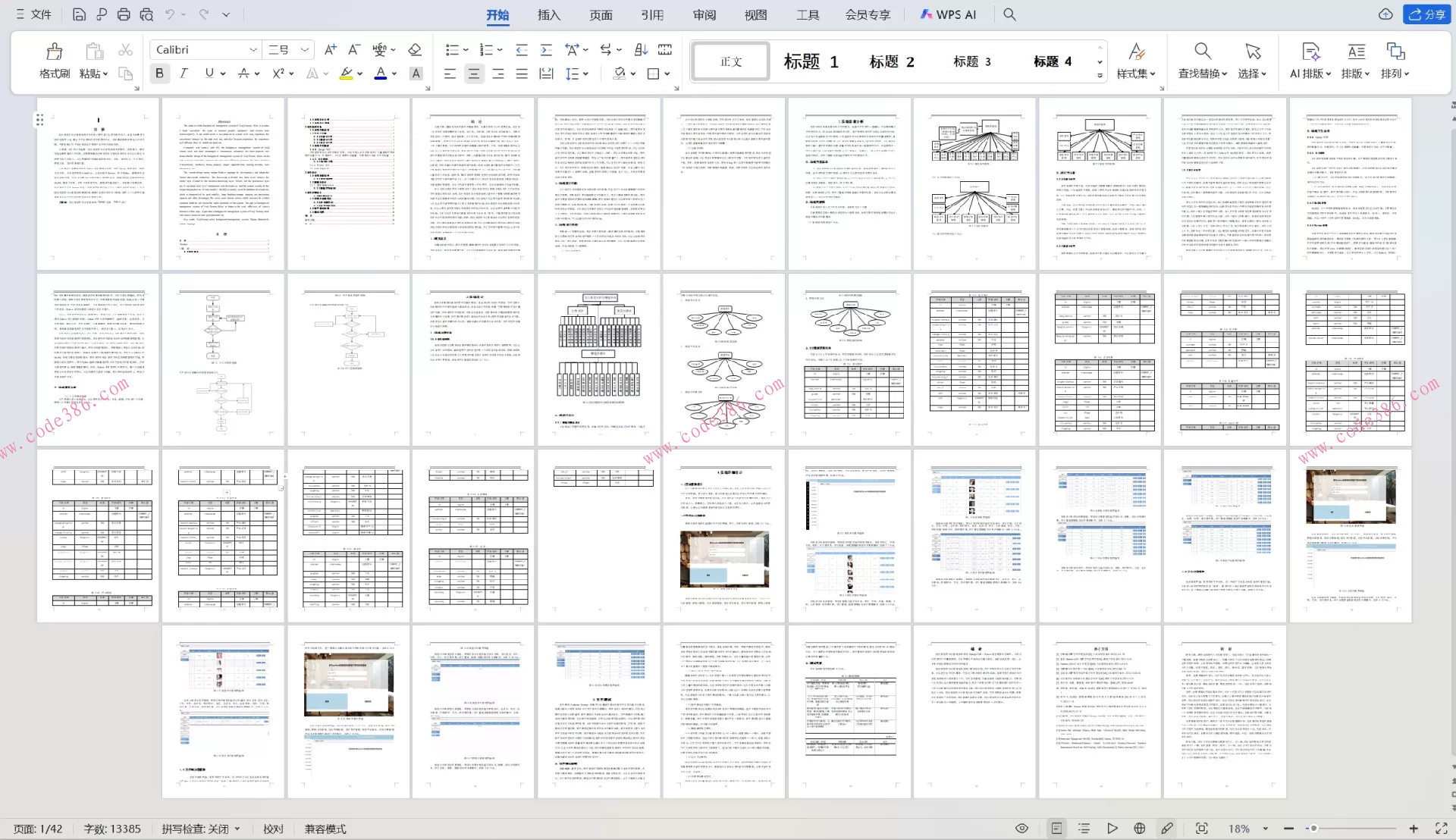
Task: Click the decrease indent icon
Action: (522, 50)
